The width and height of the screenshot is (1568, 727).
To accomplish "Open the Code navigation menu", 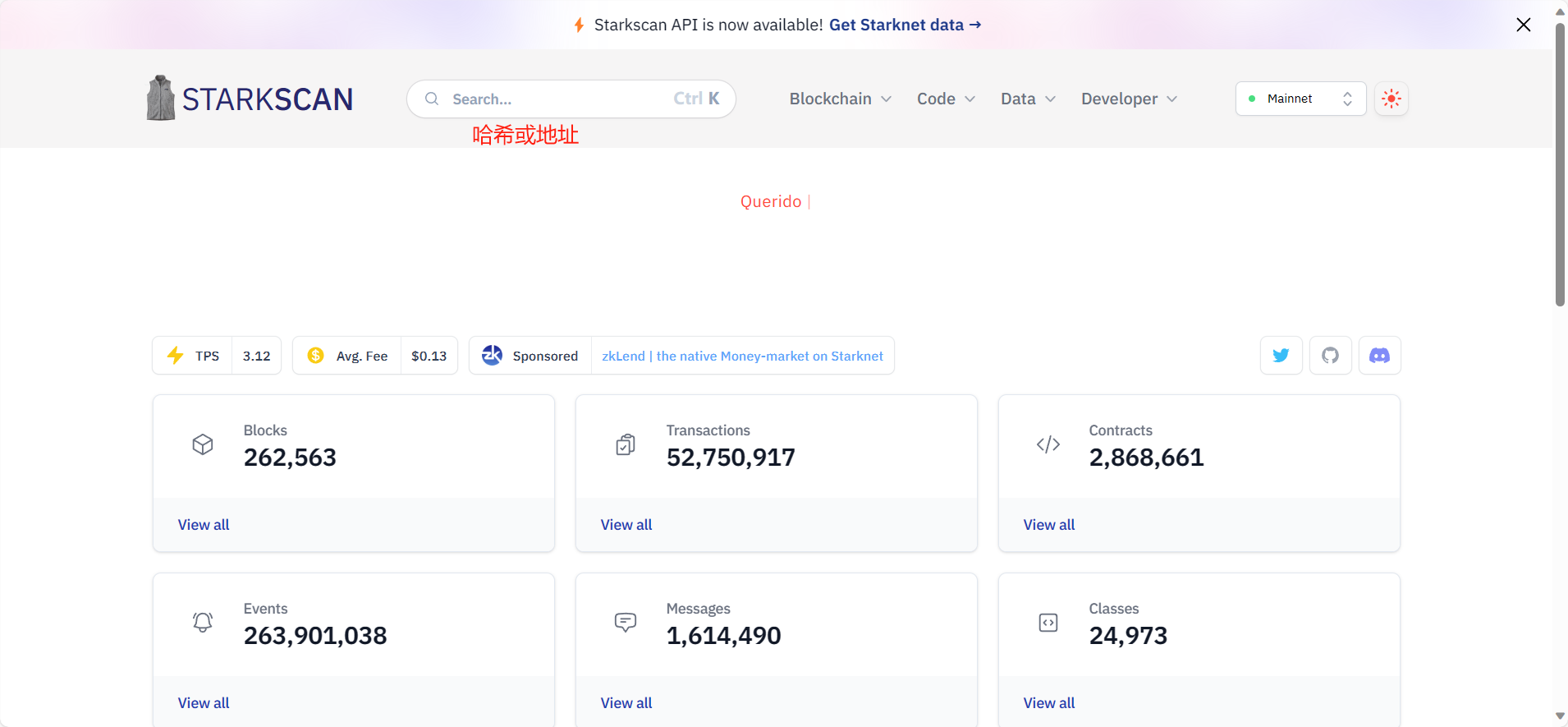I will [x=946, y=99].
